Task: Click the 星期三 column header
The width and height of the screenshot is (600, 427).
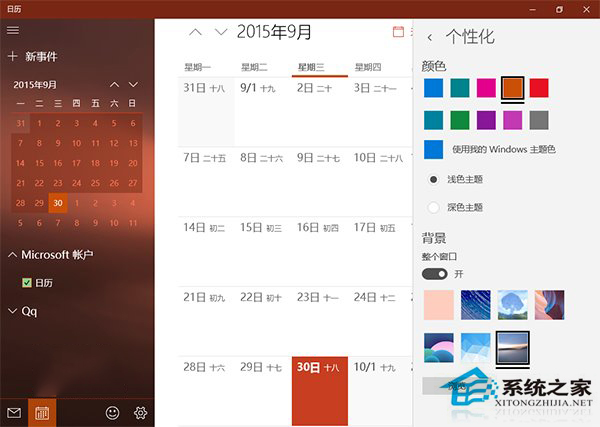Action: 320,68
